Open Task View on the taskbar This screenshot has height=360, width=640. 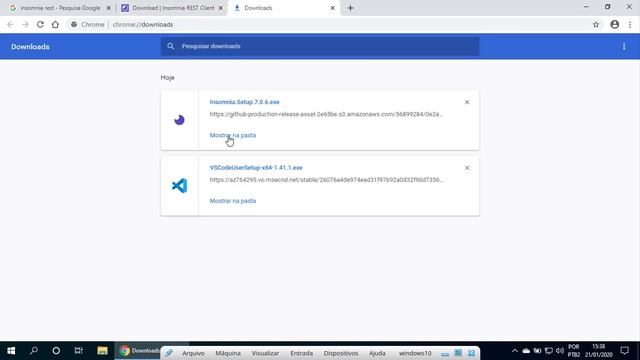[78, 351]
